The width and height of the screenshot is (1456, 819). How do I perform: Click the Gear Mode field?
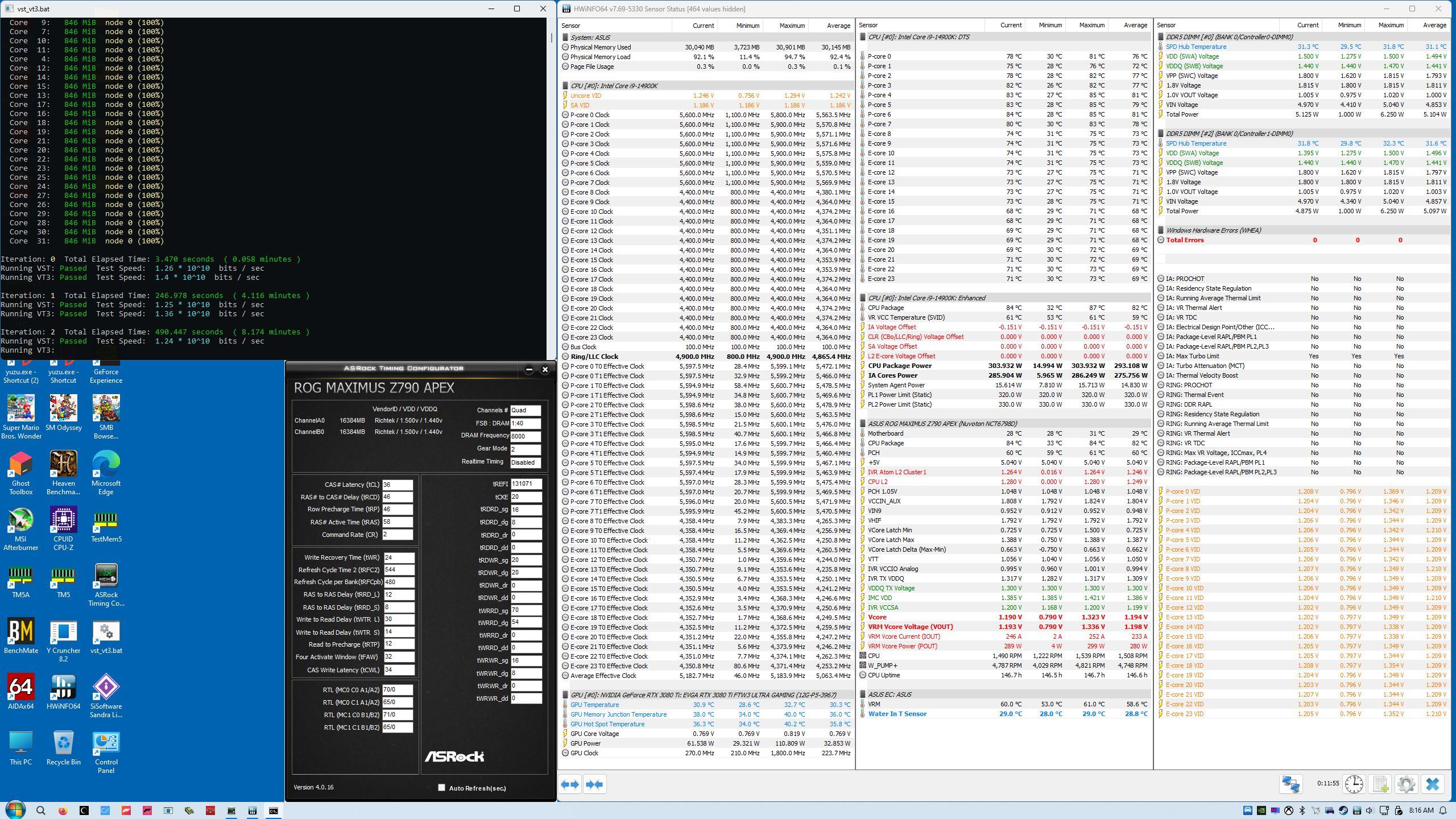coord(525,449)
